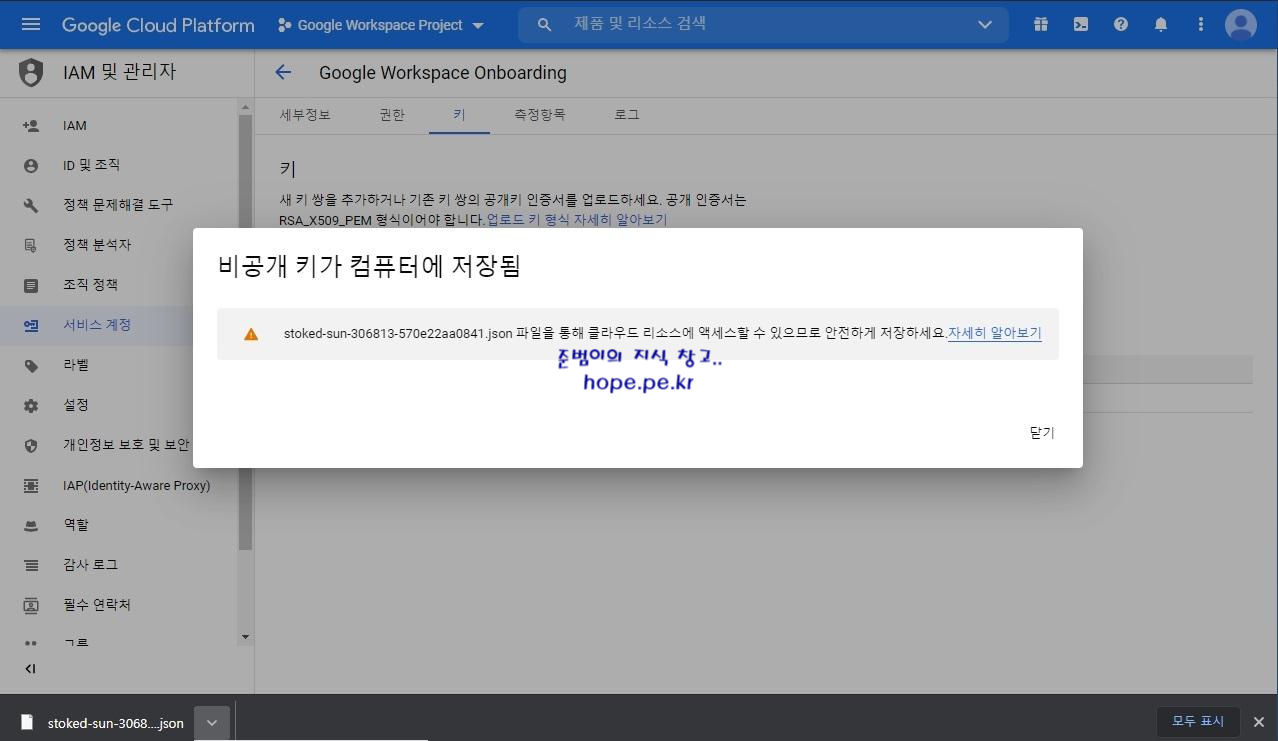Open IAP(Identity-Aware Proxy) sidebar item
This screenshot has width=1278, height=741.
point(120,485)
